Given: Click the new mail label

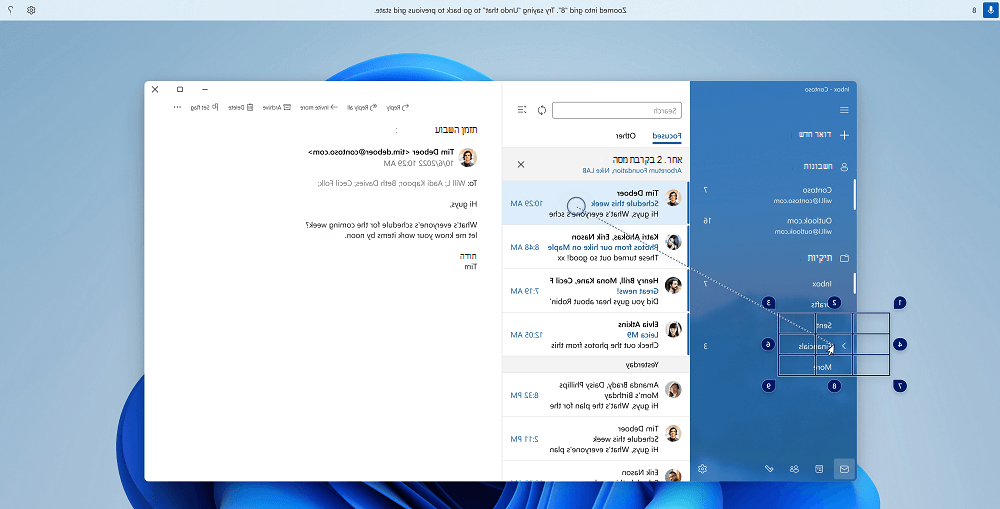Looking at the screenshot, I should coord(814,135).
